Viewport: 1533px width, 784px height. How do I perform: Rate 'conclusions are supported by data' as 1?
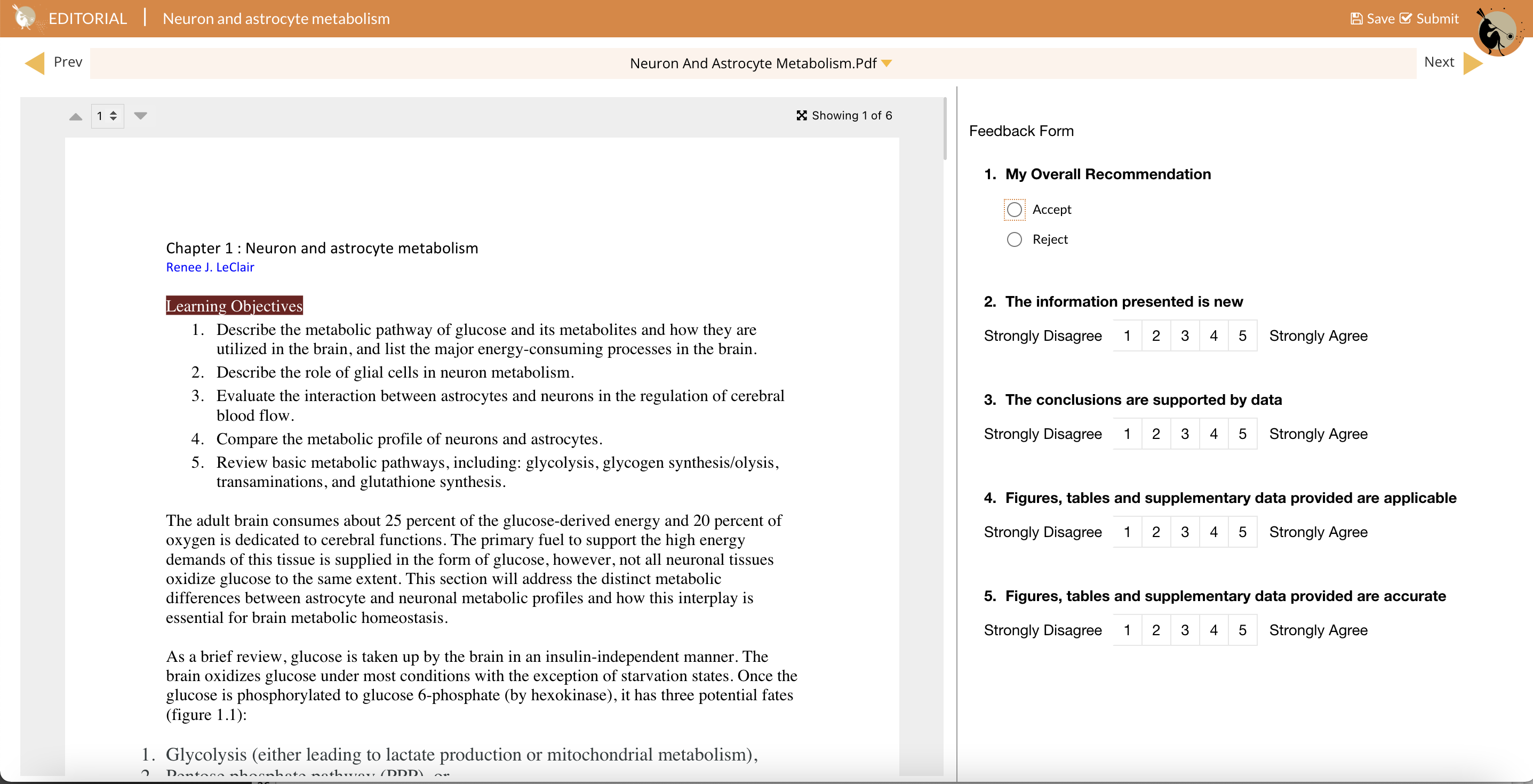(x=1127, y=434)
